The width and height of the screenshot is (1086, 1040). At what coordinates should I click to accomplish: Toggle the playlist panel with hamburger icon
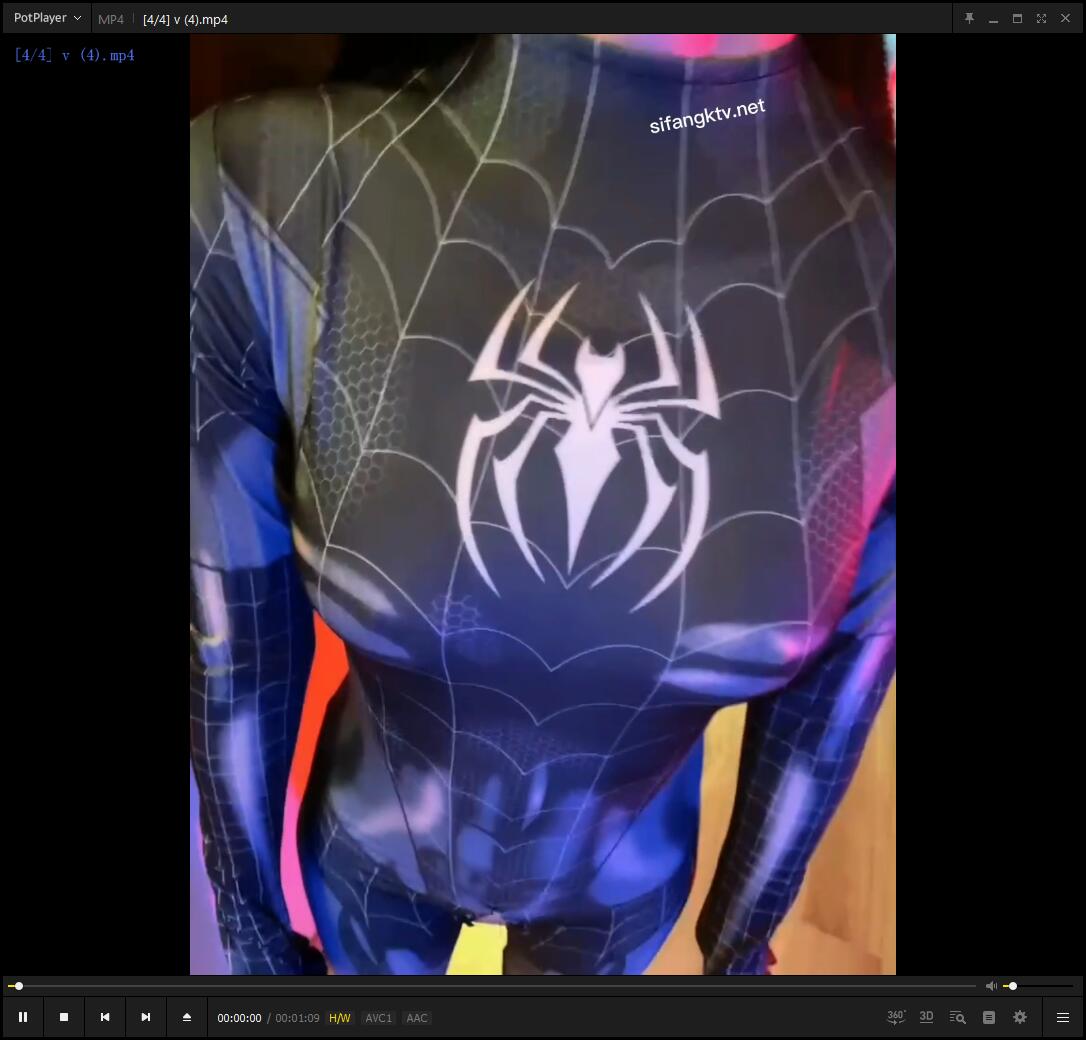pyautogui.click(x=1062, y=1017)
